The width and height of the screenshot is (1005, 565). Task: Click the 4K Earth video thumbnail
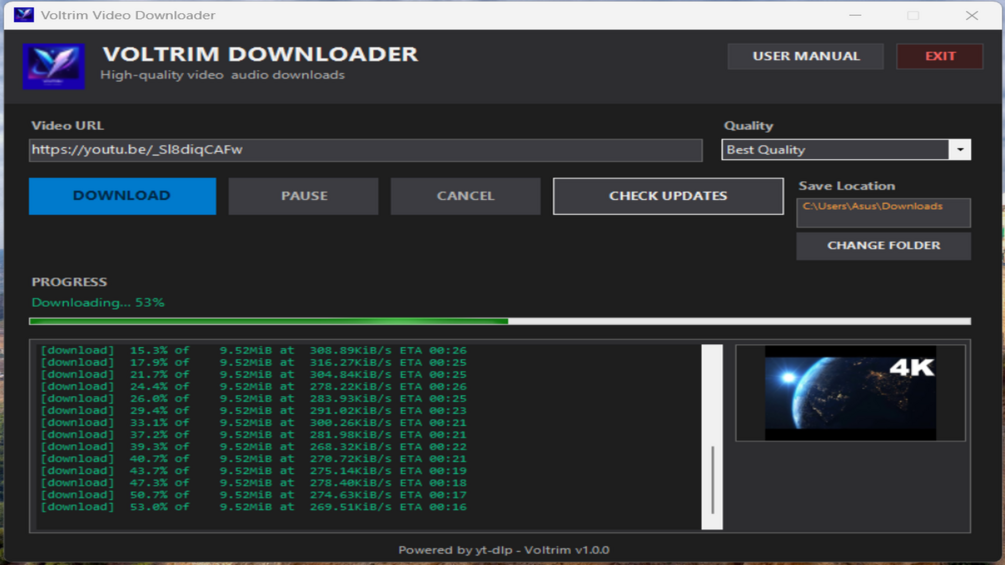tap(850, 393)
